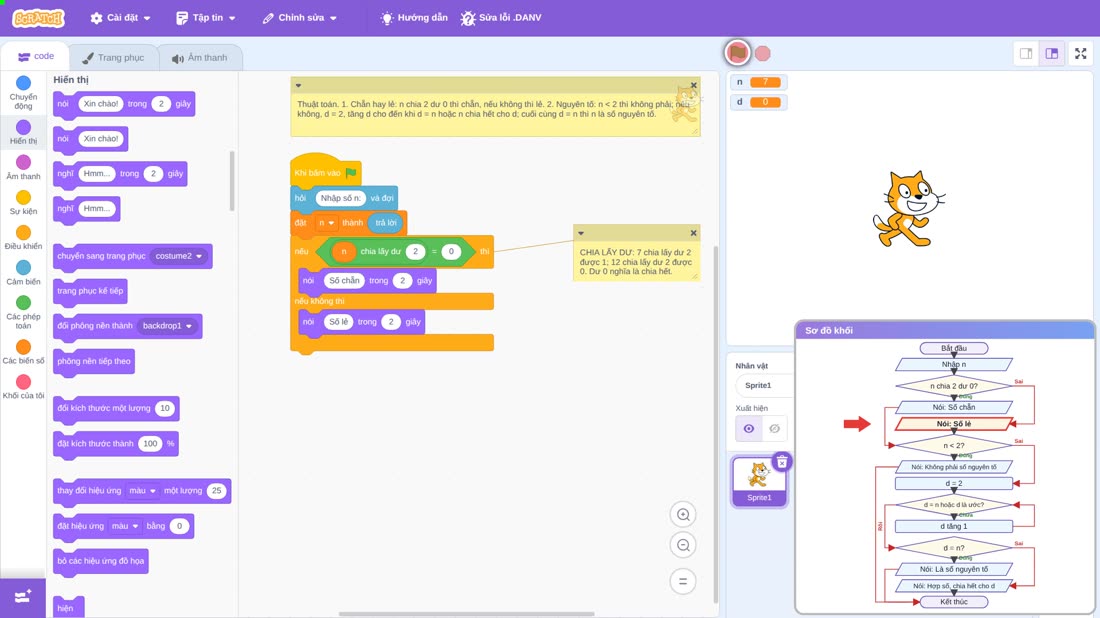Open the Chỉnh sửa menu

[300, 18]
